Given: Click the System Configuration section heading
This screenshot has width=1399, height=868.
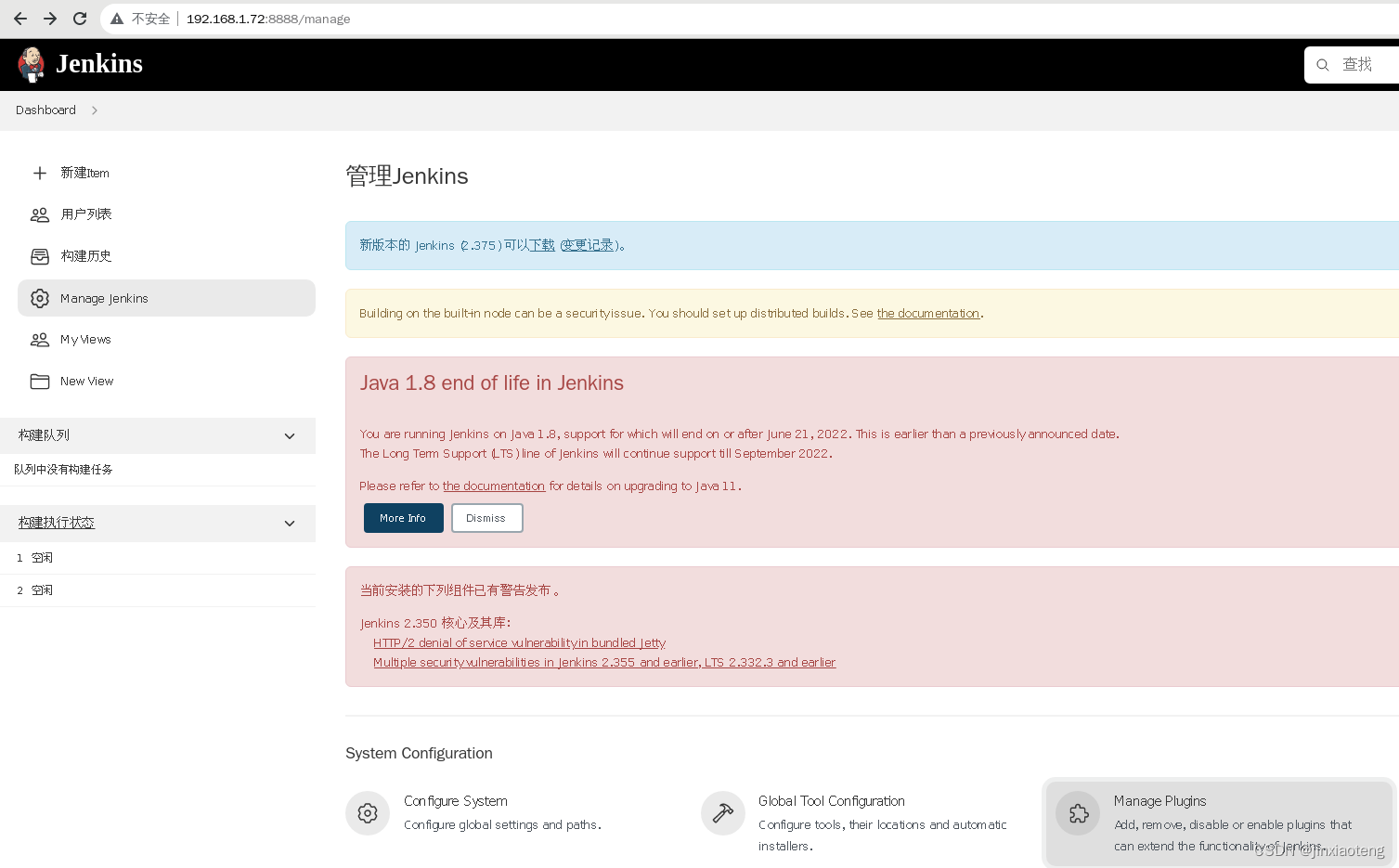Looking at the screenshot, I should (x=419, y=754).
